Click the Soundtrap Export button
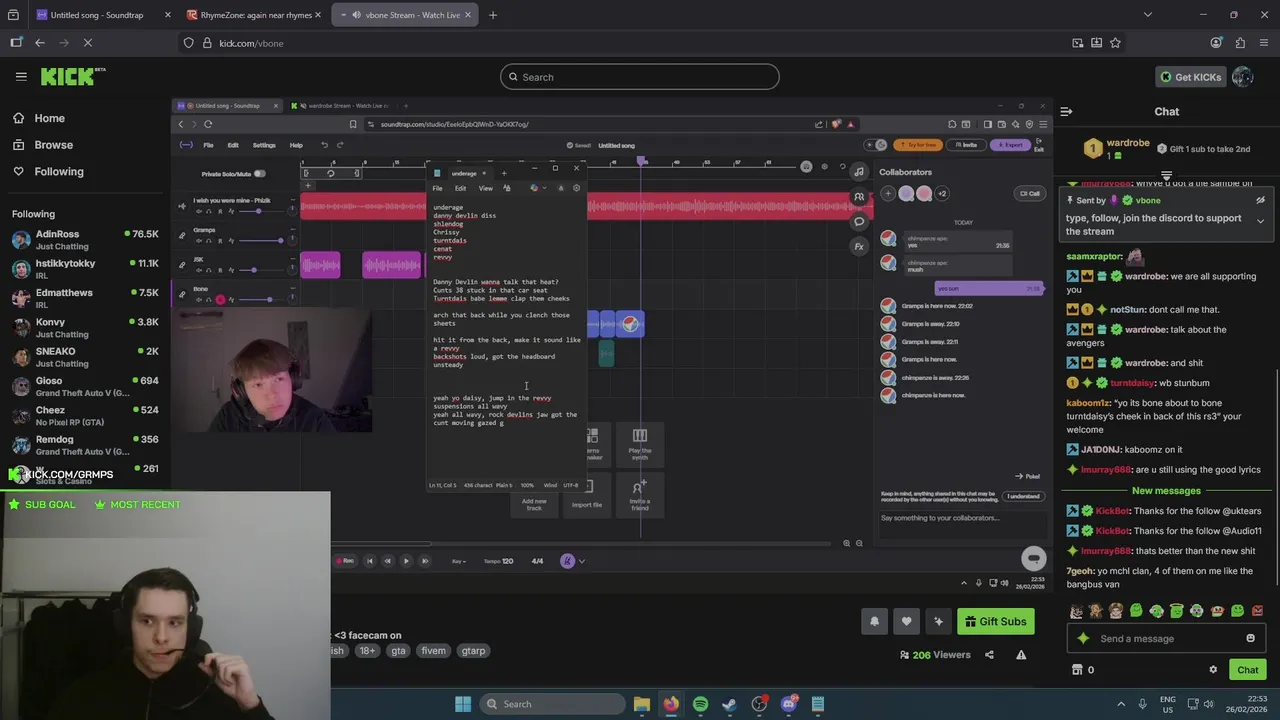Viewport: 1280px width, 720px height. (1009, 145)
